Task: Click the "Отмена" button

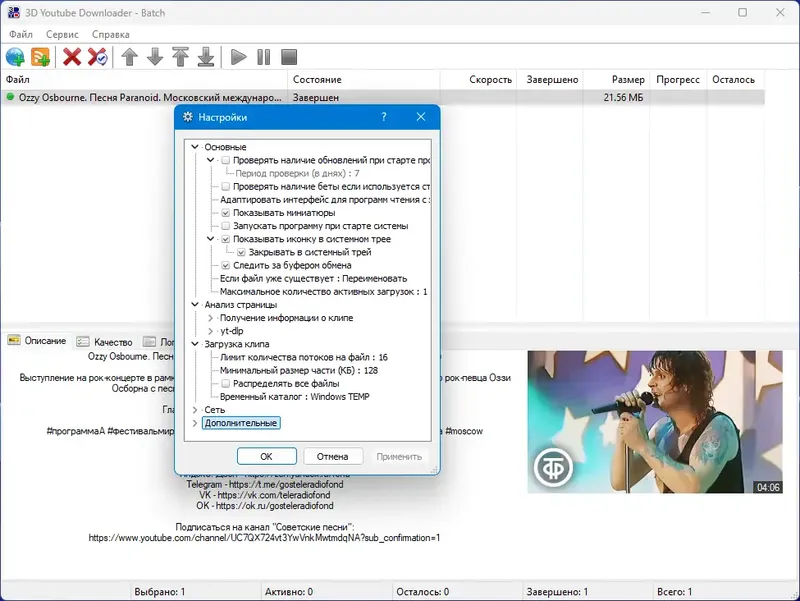Action: click(333, 456)
